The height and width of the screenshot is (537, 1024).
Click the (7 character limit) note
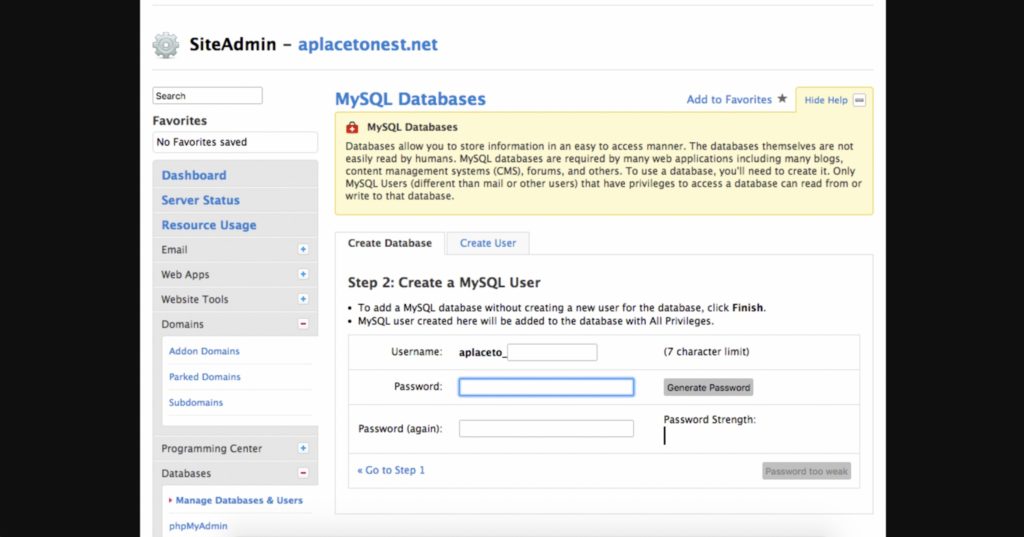(x=707, y=351)
